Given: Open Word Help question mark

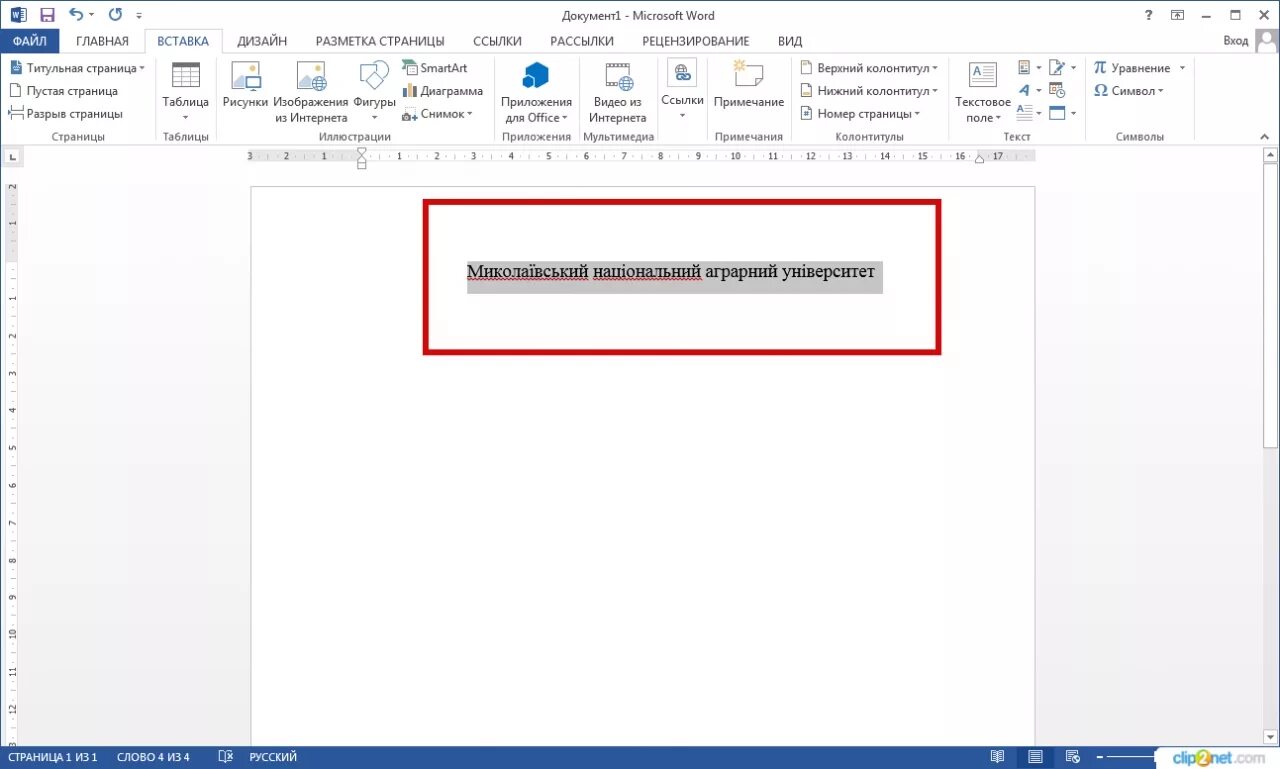Looking at the screenshot, I should click(1148, 15).
